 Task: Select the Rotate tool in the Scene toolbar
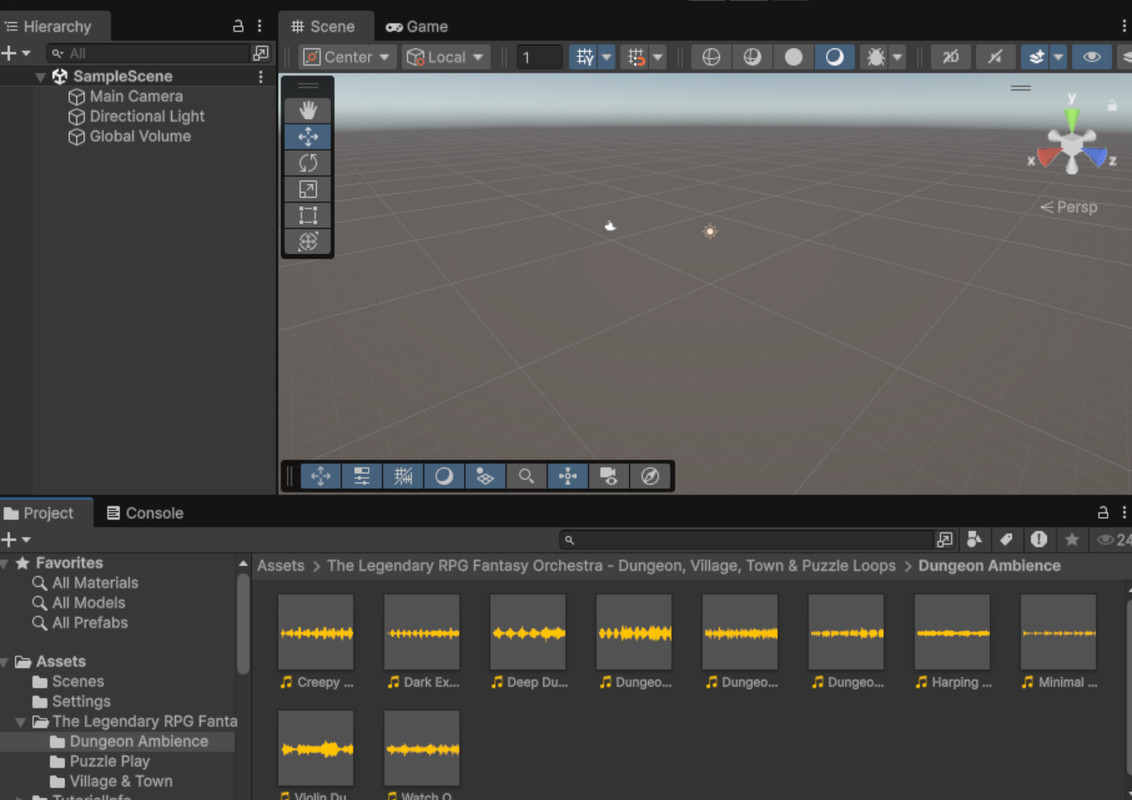pyautogui.click(x=308, y=163)
